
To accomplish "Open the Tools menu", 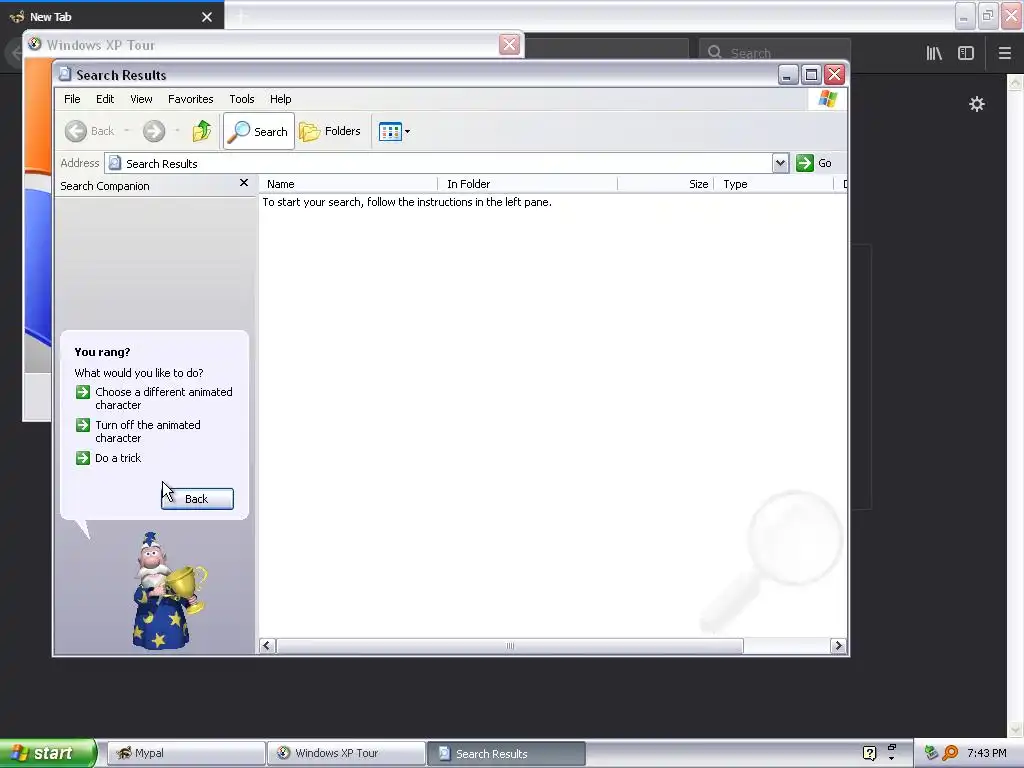I will click(x=242, y=99).
